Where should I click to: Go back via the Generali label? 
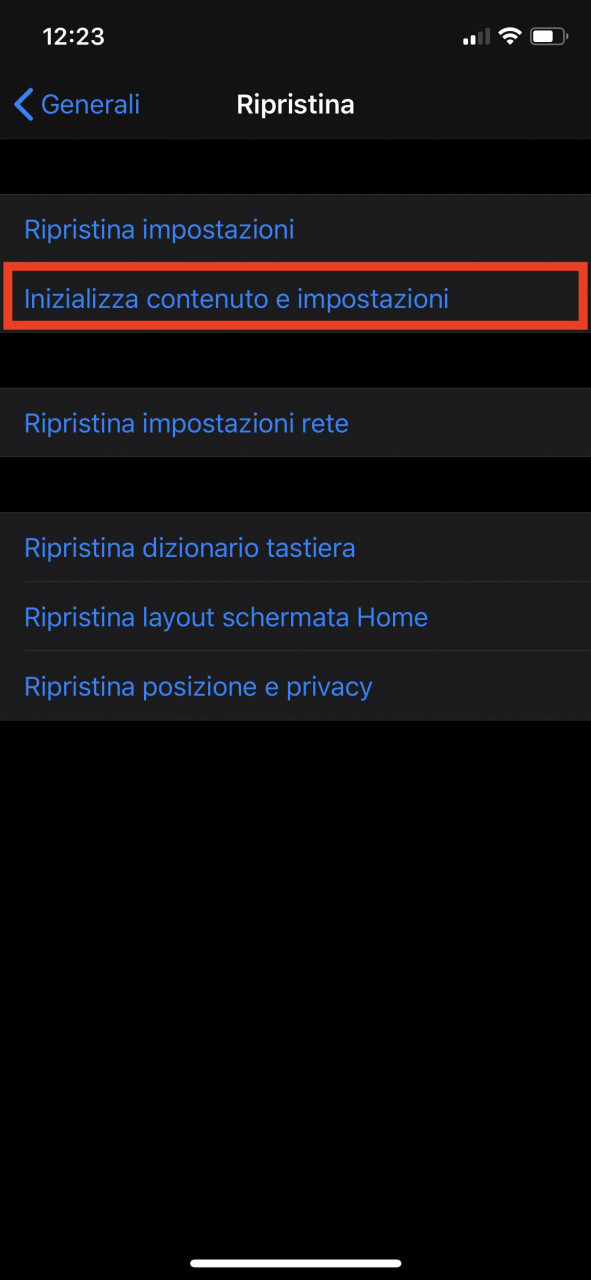pyautogui.click(x=90, y=104)
